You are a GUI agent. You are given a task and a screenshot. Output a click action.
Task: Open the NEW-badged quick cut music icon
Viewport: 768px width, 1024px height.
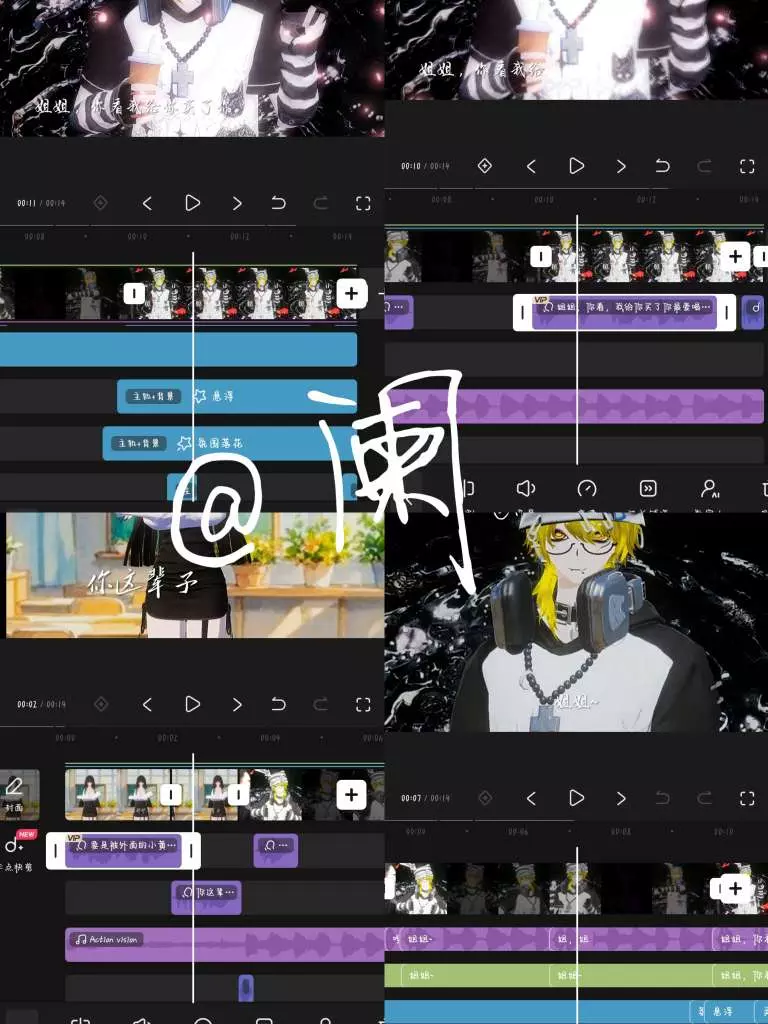tap(15, 846)
